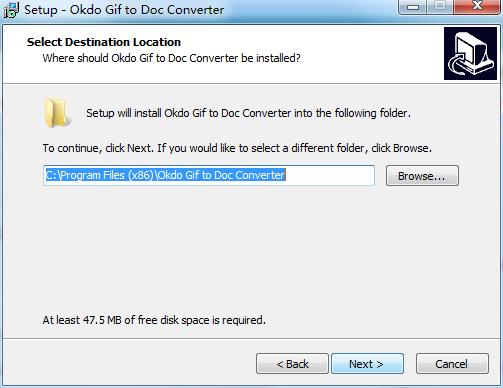Viewport: 503px width, 388px height.
Task: Click the 'Where should Okdo Gif' subtitle text
Action: [x=171, y=58]
